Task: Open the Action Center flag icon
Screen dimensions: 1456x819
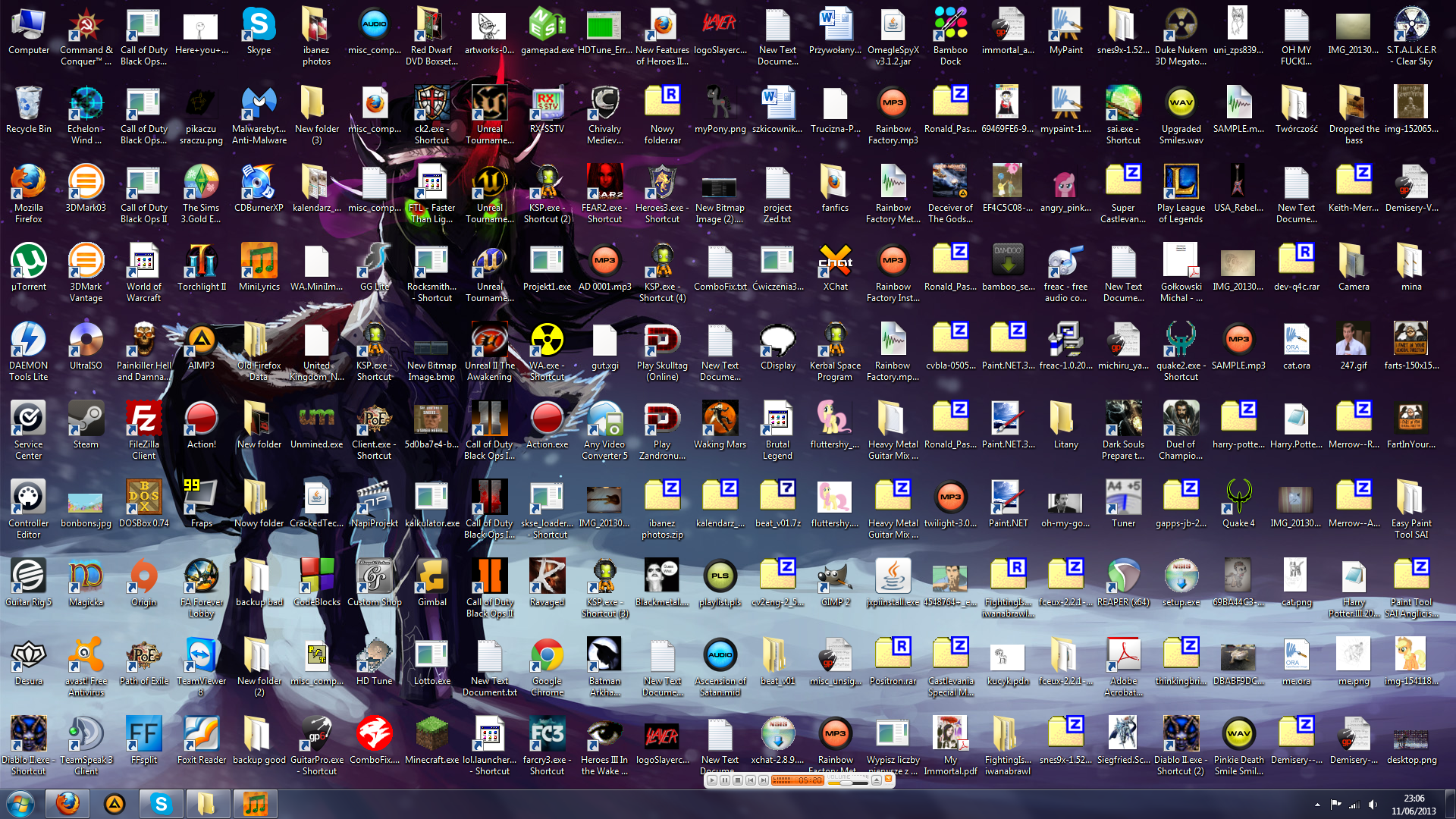Action: pos(1335,804)
